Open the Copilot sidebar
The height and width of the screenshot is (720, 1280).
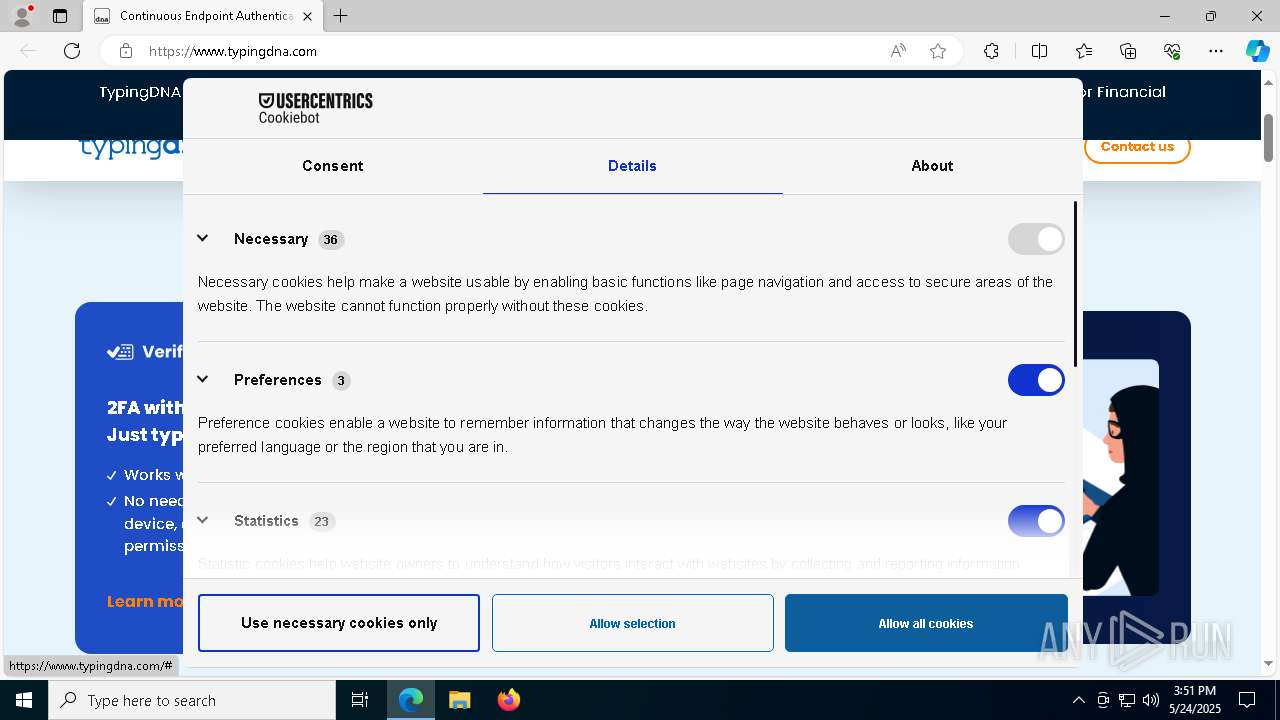(1257, 51)
